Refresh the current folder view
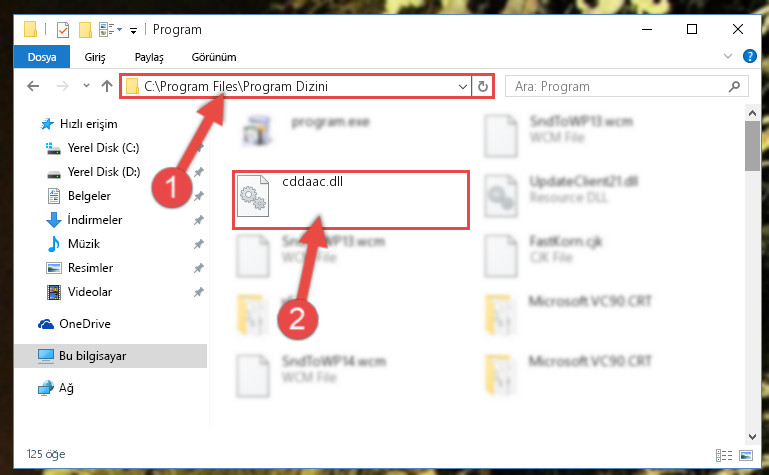769x475 pixels. [x=483, y=86]
